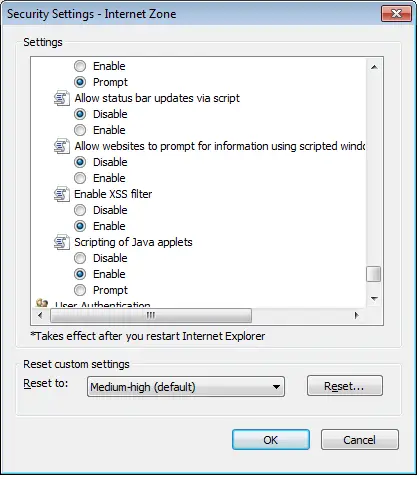This screenshot has width=419, height=479.
Task: Confirm settings with the OK button
Action: (x=271, y=440)
